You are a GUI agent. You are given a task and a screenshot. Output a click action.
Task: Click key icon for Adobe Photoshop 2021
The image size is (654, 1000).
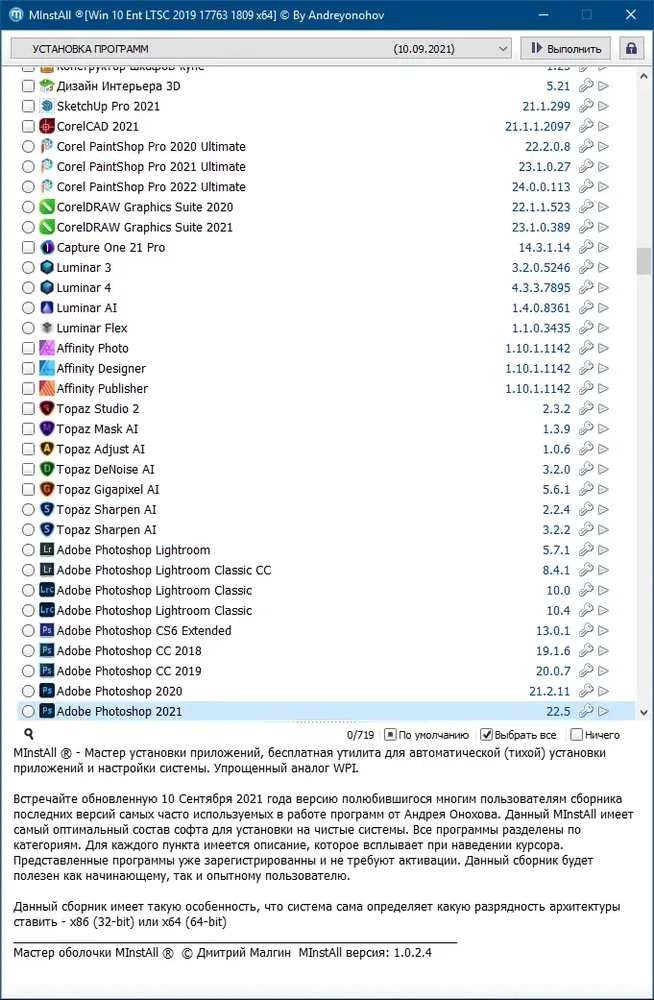click(x=586, y=711)
